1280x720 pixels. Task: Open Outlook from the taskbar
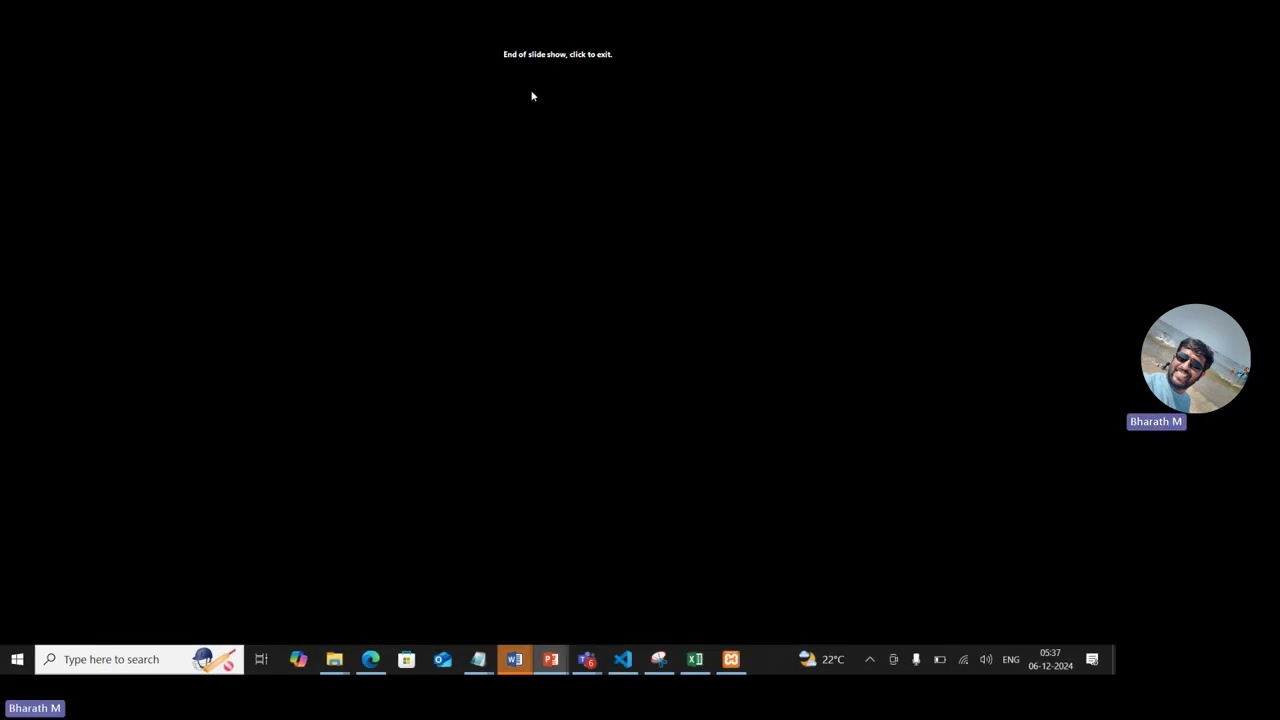point(442,659)
